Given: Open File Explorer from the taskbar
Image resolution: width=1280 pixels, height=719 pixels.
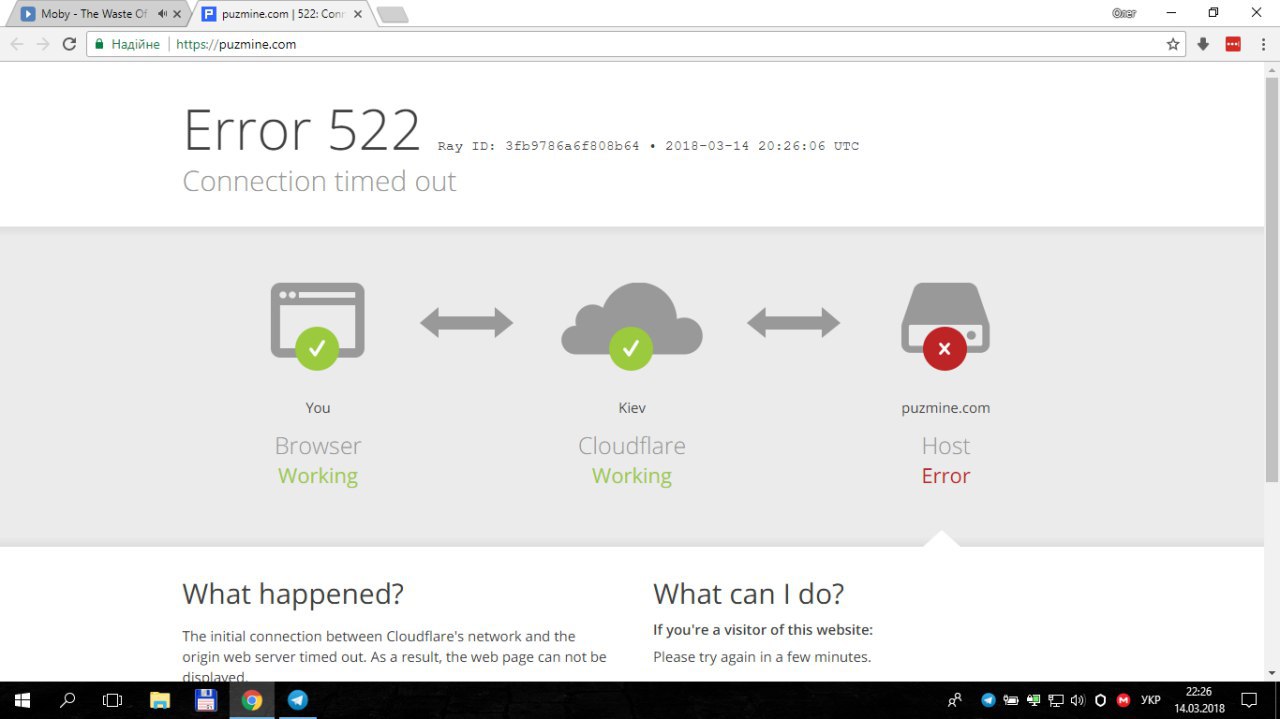Looking at the screenshot, I should coord(160,700).
